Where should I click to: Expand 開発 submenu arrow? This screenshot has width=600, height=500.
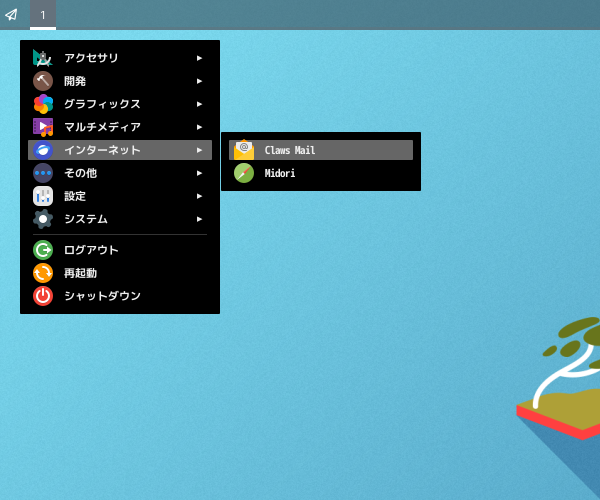199,81
